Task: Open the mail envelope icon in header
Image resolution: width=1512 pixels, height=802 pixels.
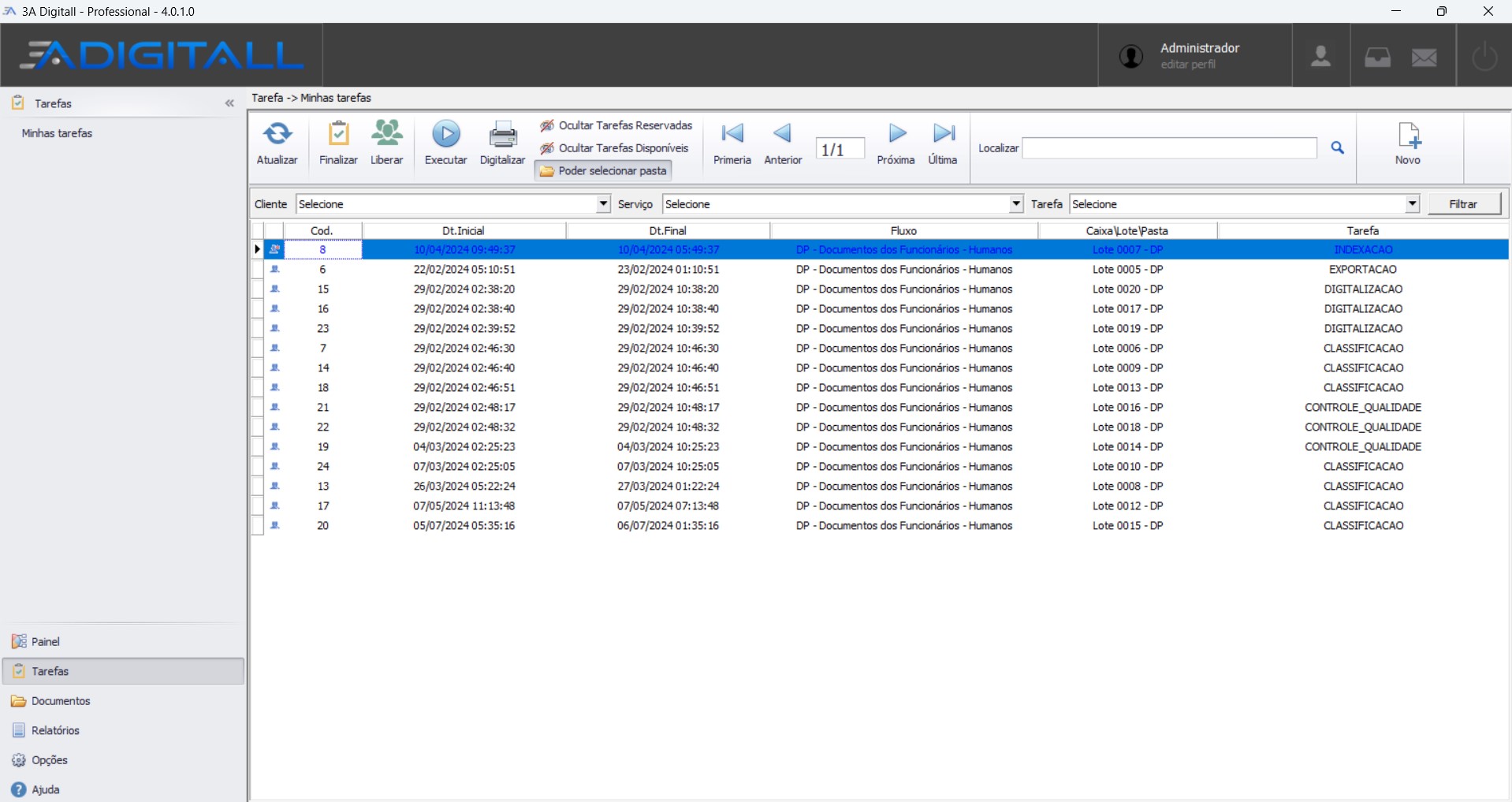Action: pyautogui.click(x=1424, y=58)
